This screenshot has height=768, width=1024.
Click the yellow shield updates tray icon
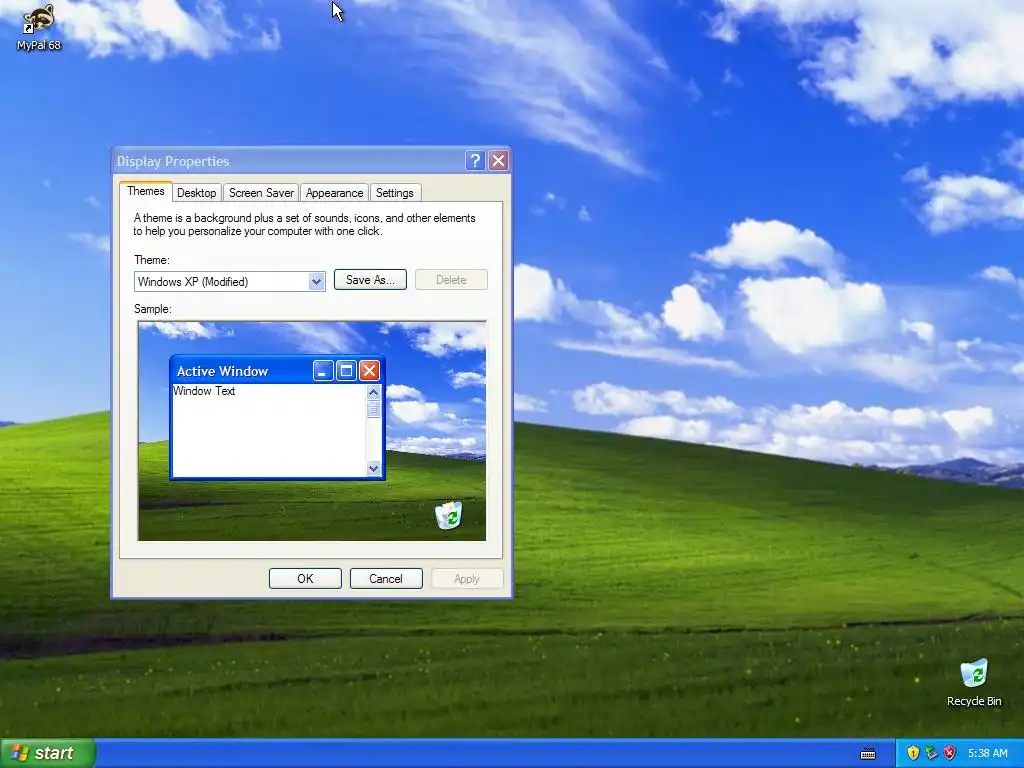913,753
